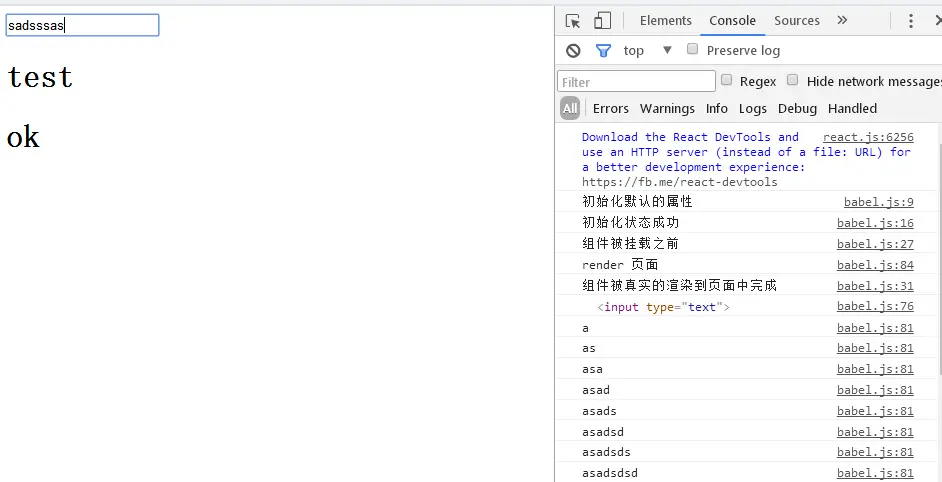Click the 'test' heading on the page

tap(40, 77)
